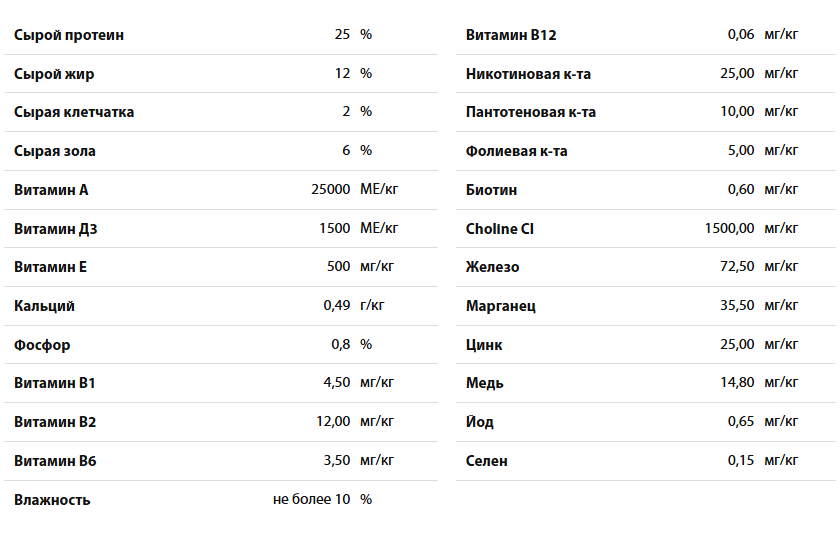The image size is (840, 539).
Task: Select the Фолиевая к-та row label
Action: [516, 152]
